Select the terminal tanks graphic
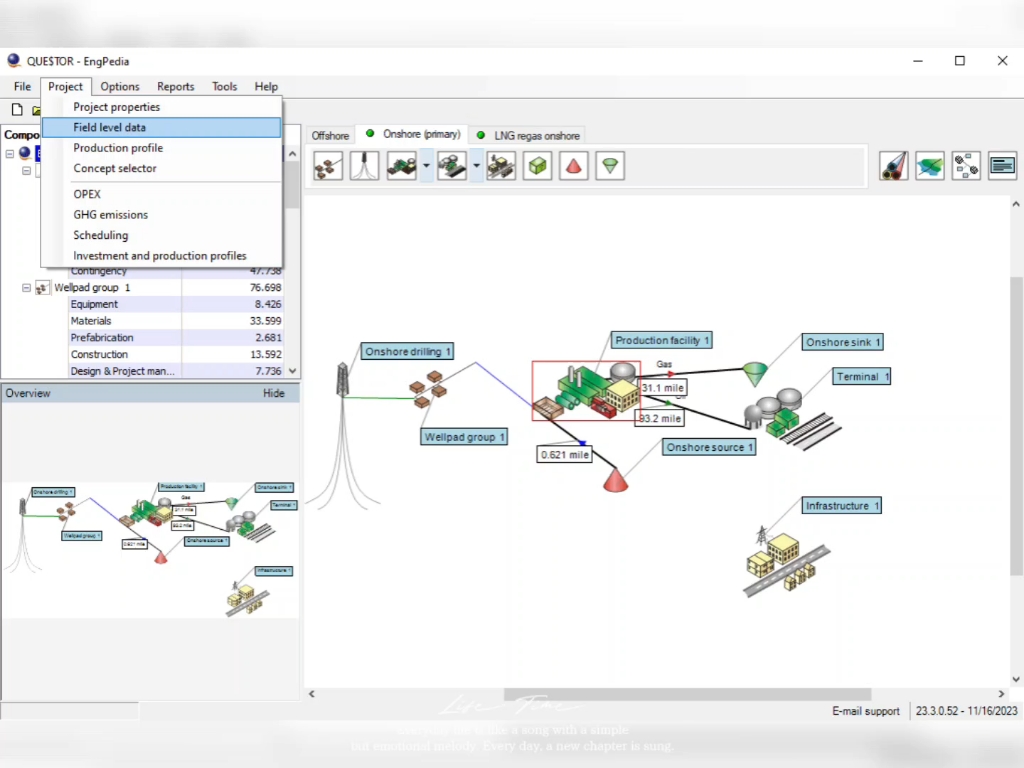 (792, 418)
